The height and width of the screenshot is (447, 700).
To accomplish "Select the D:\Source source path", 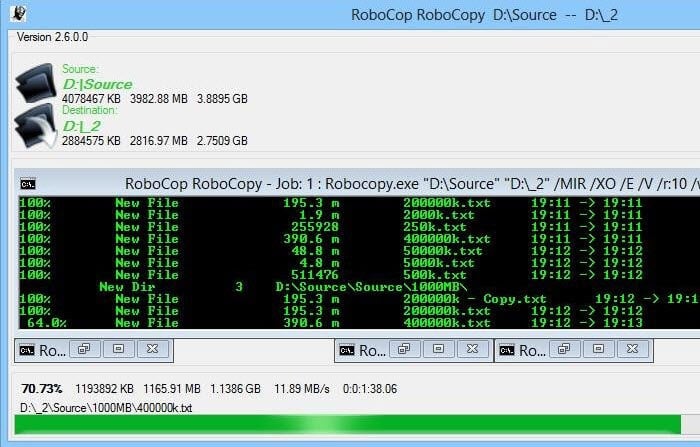I will point(97,84).
